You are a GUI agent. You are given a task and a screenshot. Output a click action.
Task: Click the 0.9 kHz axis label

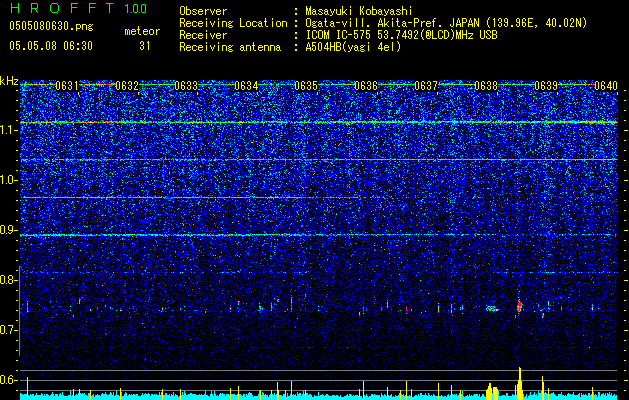click(x=9, y=230)
